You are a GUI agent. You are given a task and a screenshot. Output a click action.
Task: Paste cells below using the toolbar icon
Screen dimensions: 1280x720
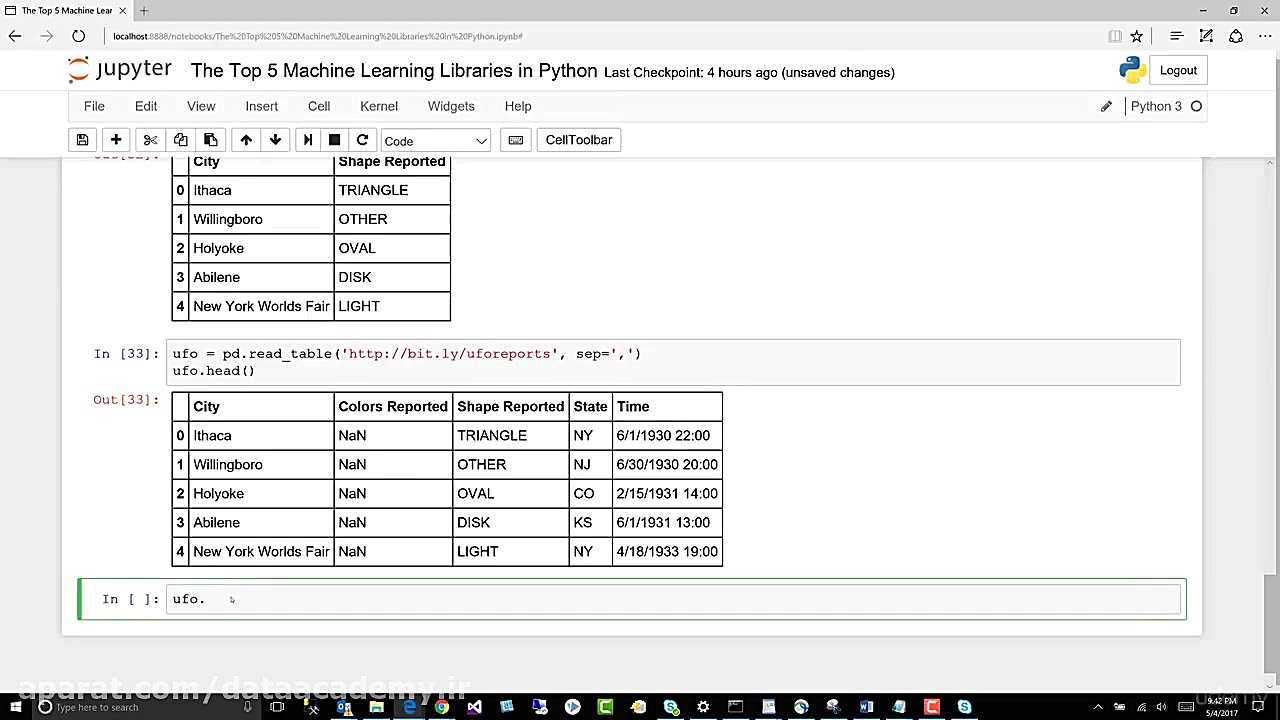210,140
